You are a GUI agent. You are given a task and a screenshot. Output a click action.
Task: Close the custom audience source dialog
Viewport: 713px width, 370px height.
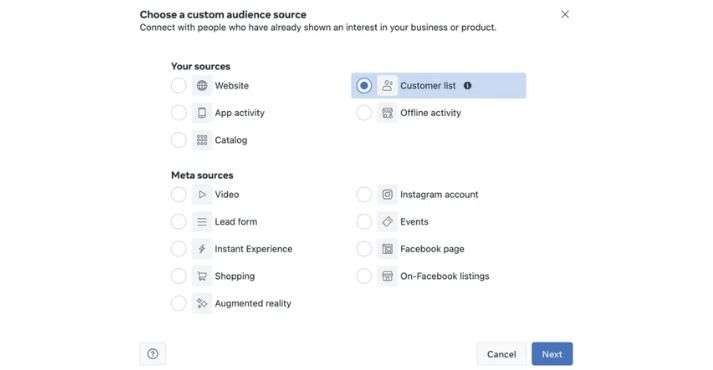(x=565, y=14)
